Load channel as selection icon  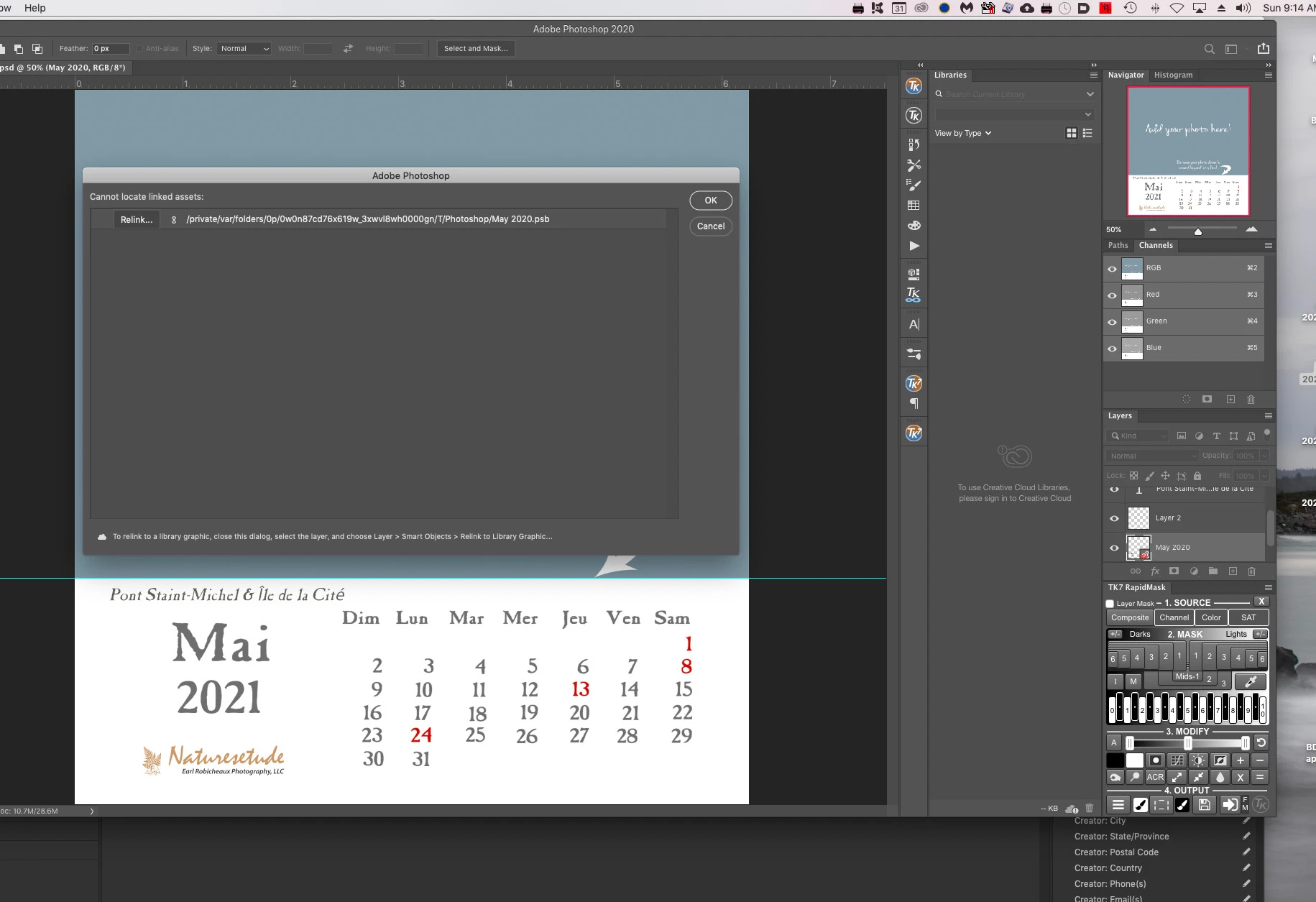1187,400
